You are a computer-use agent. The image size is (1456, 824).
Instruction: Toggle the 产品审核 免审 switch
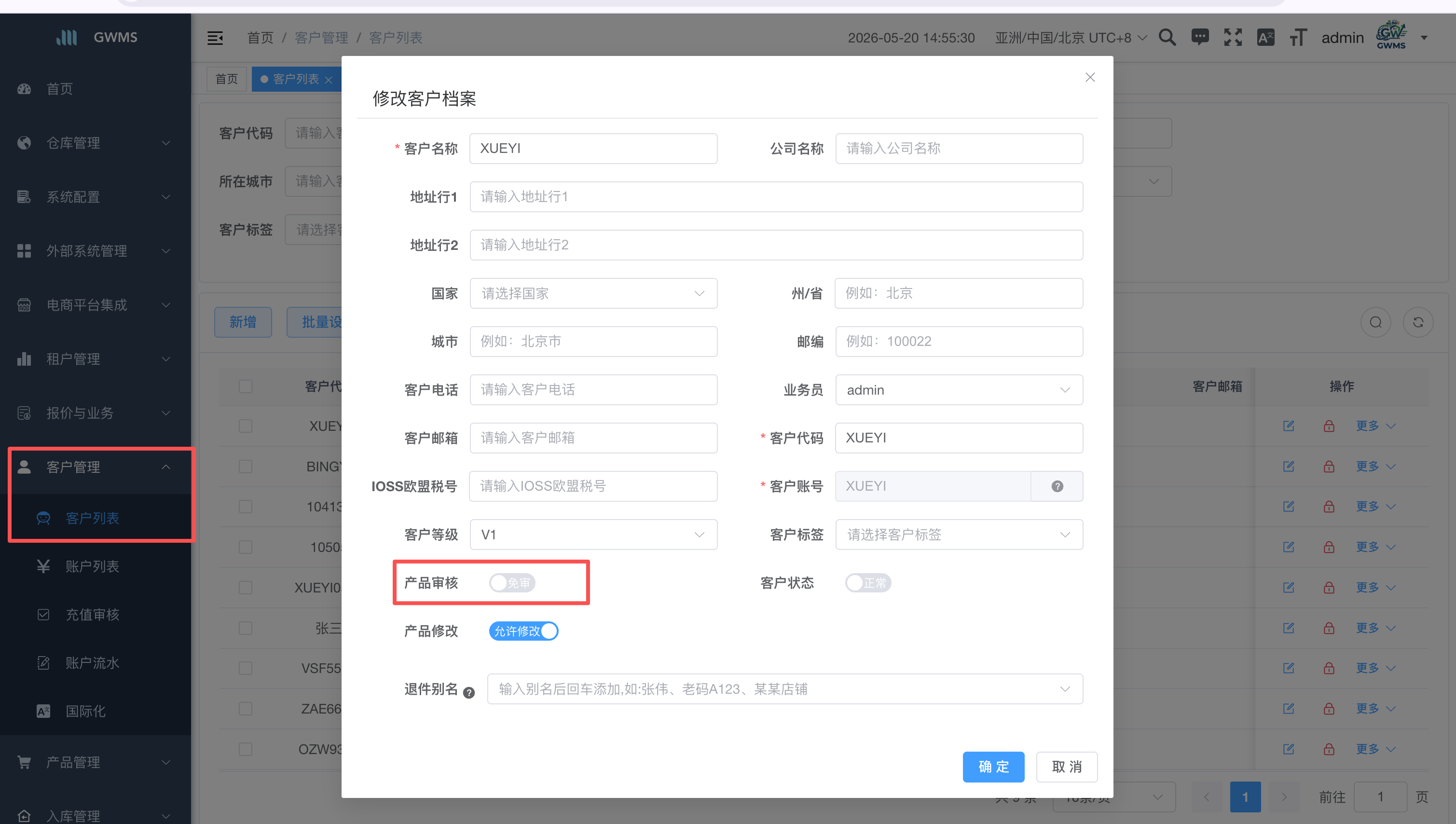(512, 583)
